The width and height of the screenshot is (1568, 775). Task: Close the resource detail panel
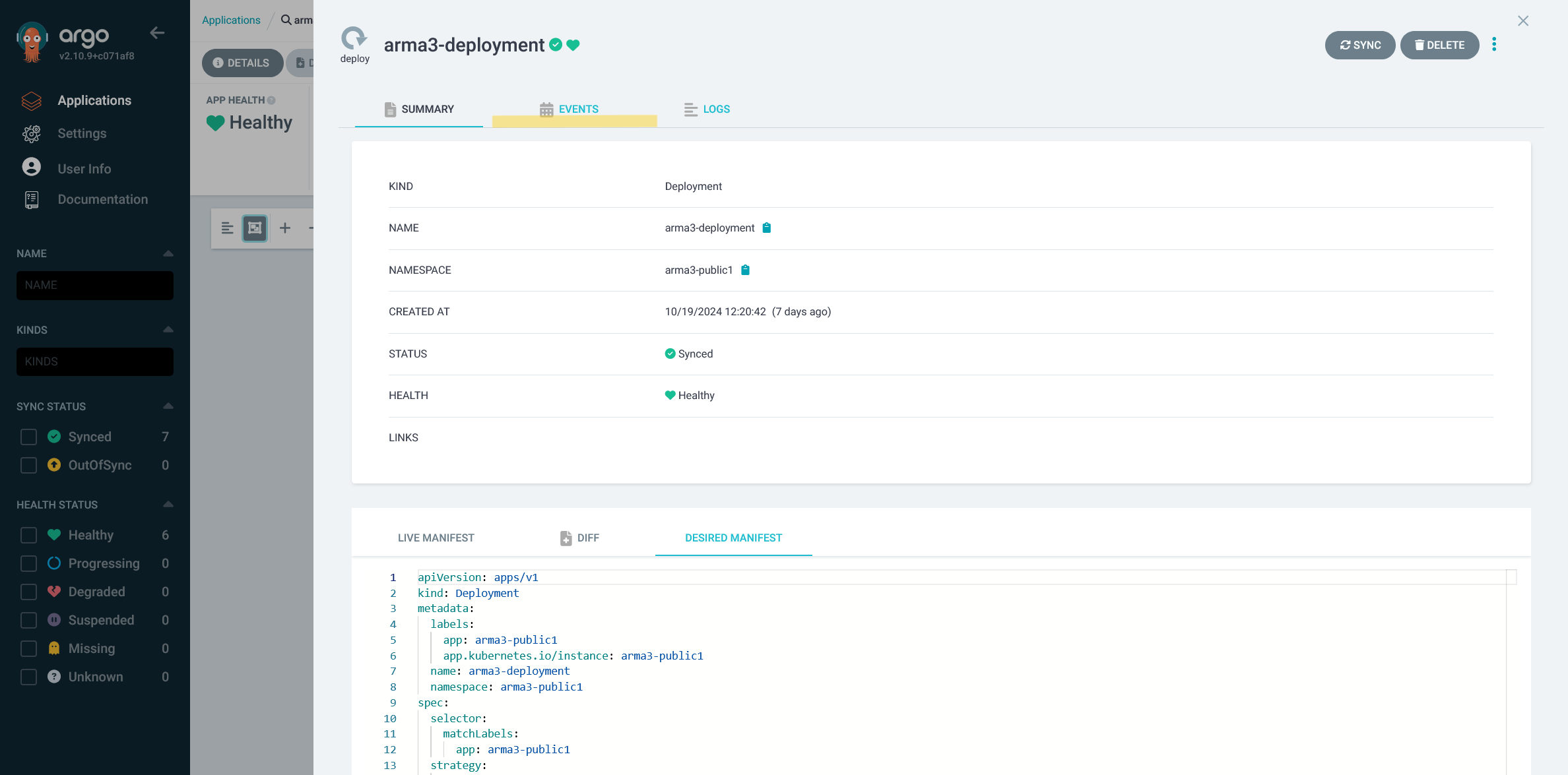[x=1523, y=21]
